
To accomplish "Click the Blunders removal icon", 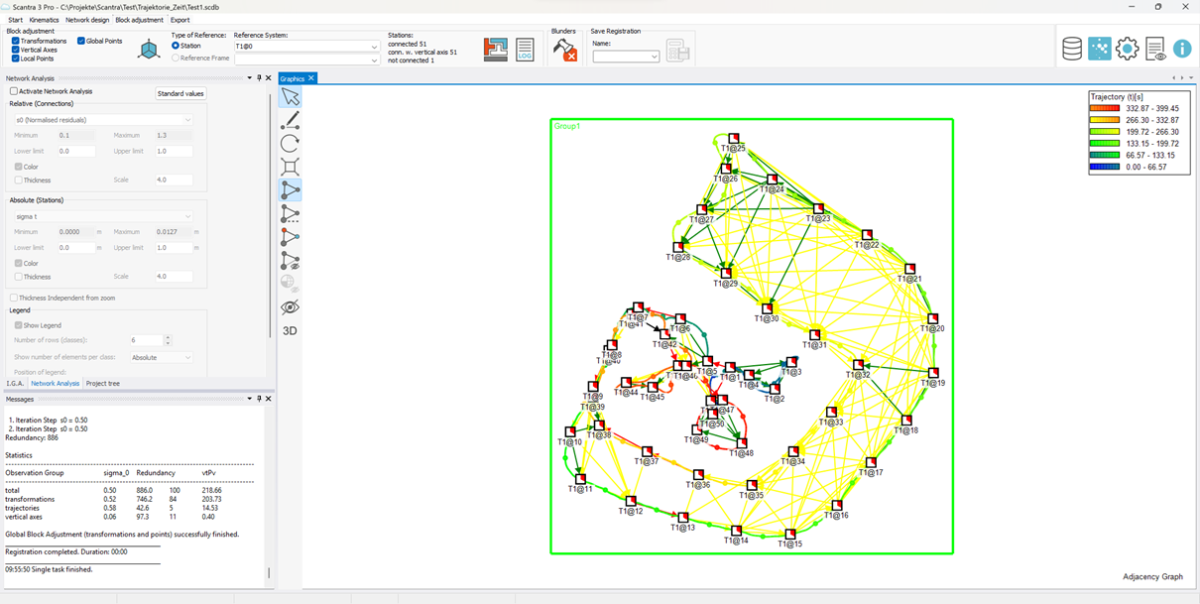I will (x=565, y=50).
